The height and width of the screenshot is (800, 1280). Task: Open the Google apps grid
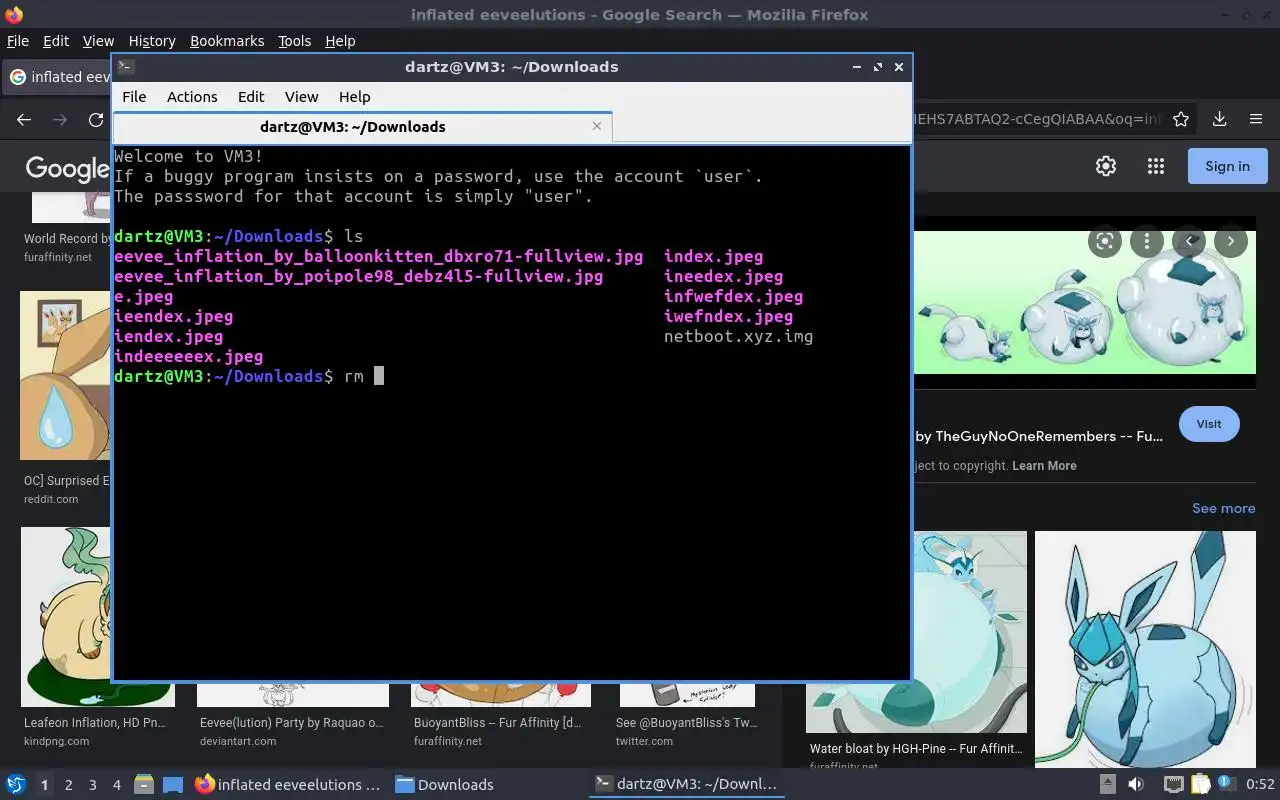pos(1156,166)
